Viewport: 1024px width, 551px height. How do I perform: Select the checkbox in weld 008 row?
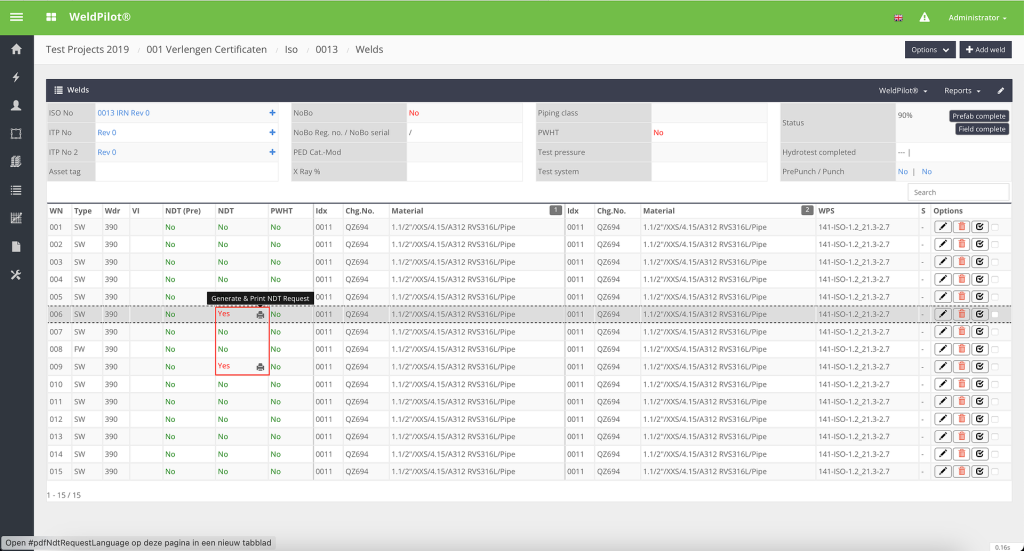click(x=995, y=350)
